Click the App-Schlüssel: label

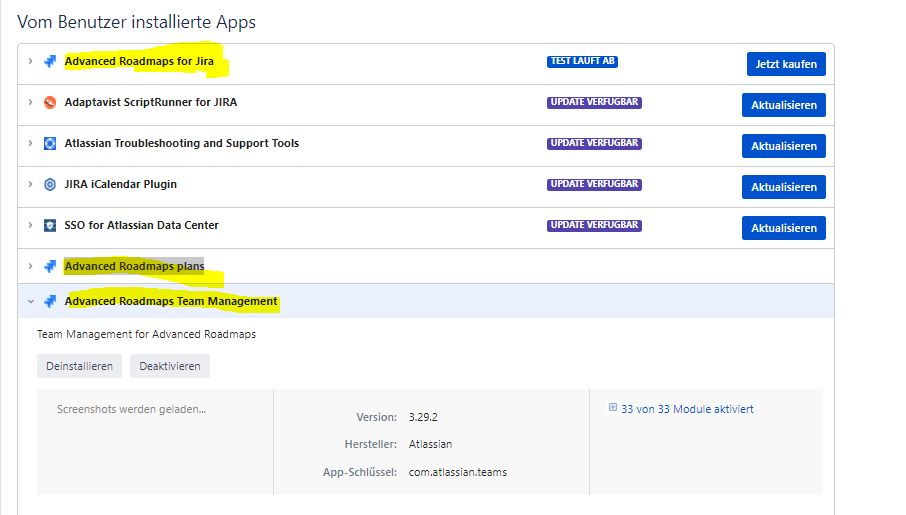click(x=359, y=472)
